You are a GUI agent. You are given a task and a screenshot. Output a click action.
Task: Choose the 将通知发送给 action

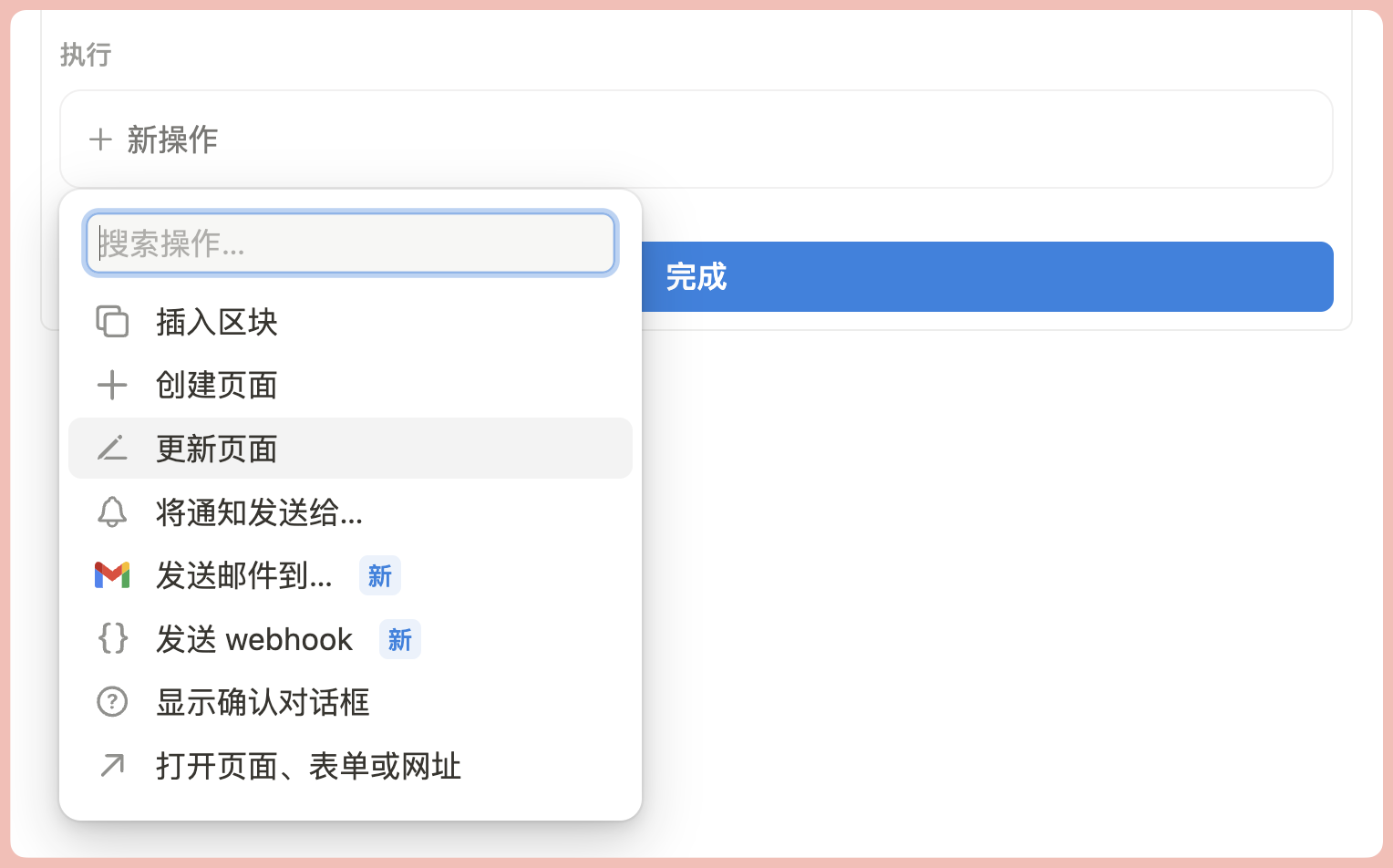[x=260, y=512]
